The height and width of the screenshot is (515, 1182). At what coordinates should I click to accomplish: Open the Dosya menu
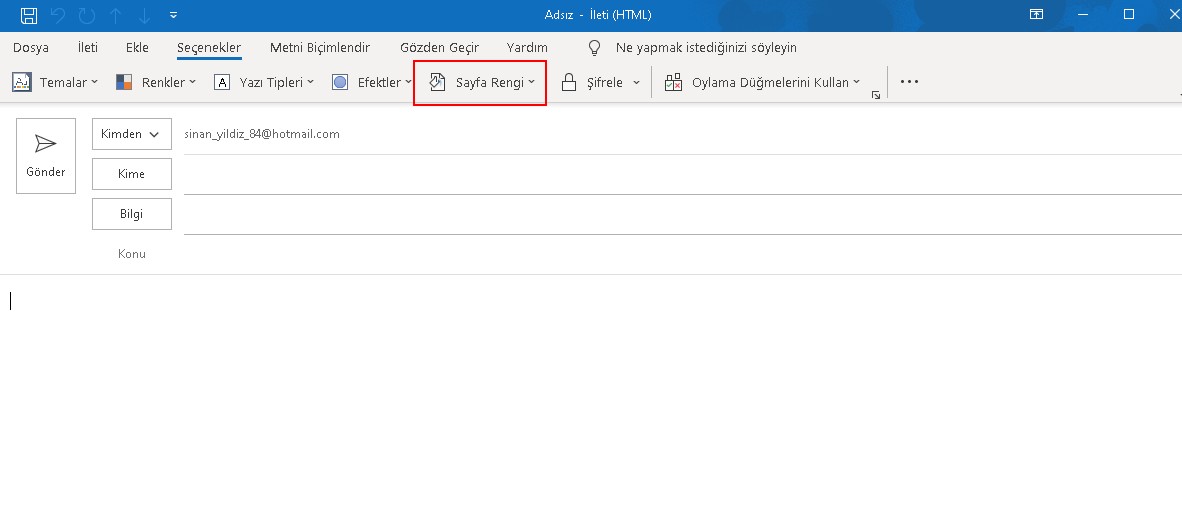tap(31, 47)
